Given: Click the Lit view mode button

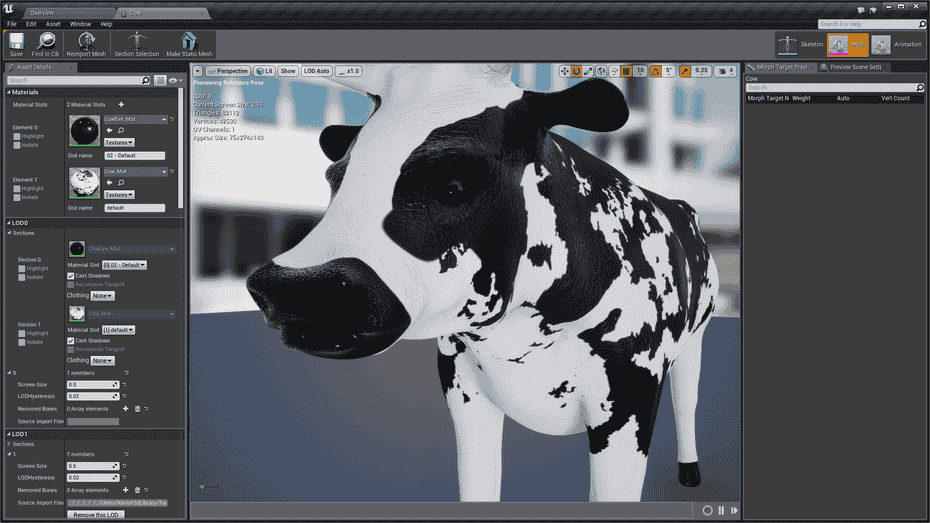Looking at the screenshot, I should pos(264,71).
